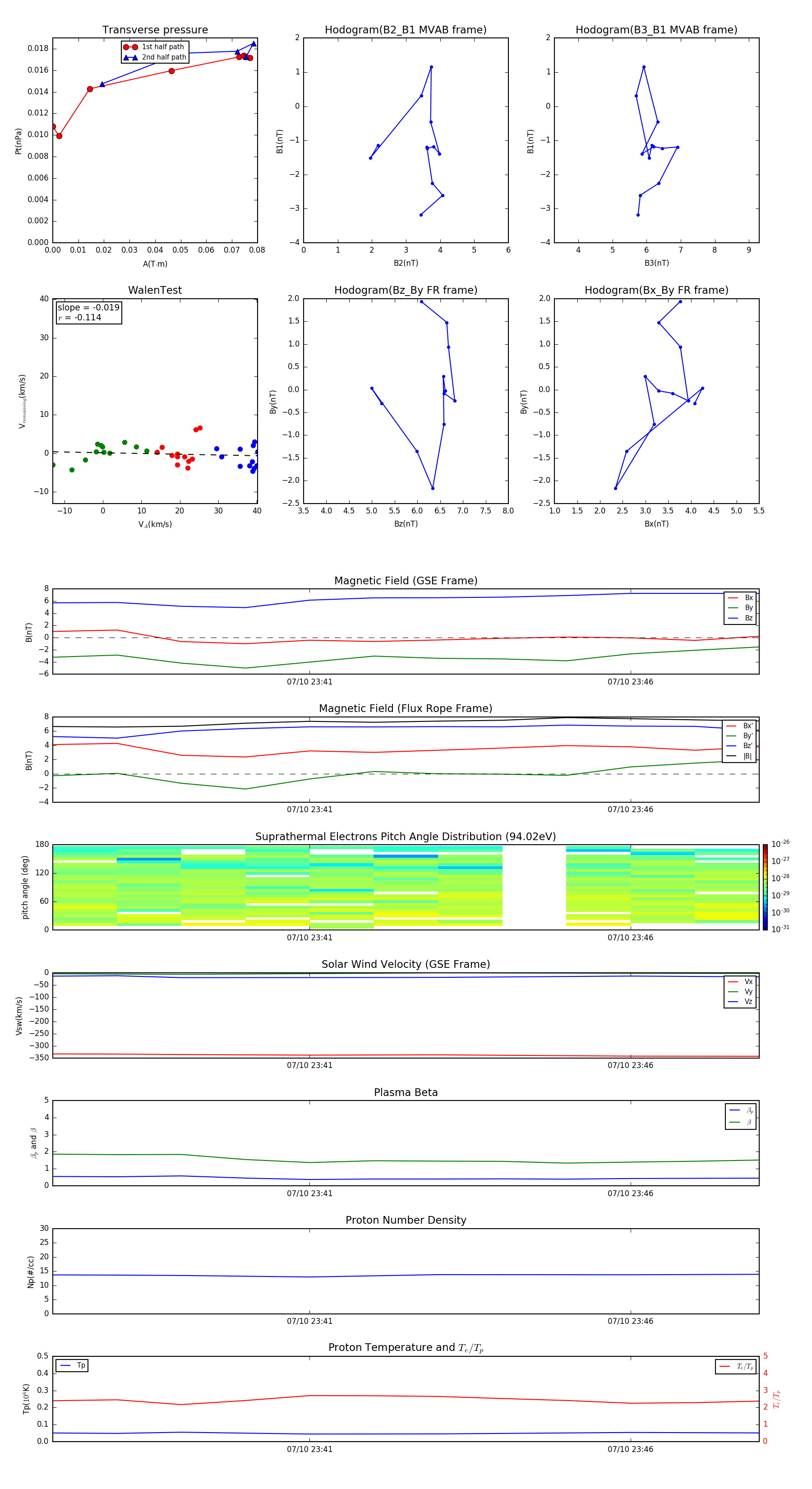Click the 'Bx(nT)' x-axis label
812x1489 pixels.
coord(656,524)
